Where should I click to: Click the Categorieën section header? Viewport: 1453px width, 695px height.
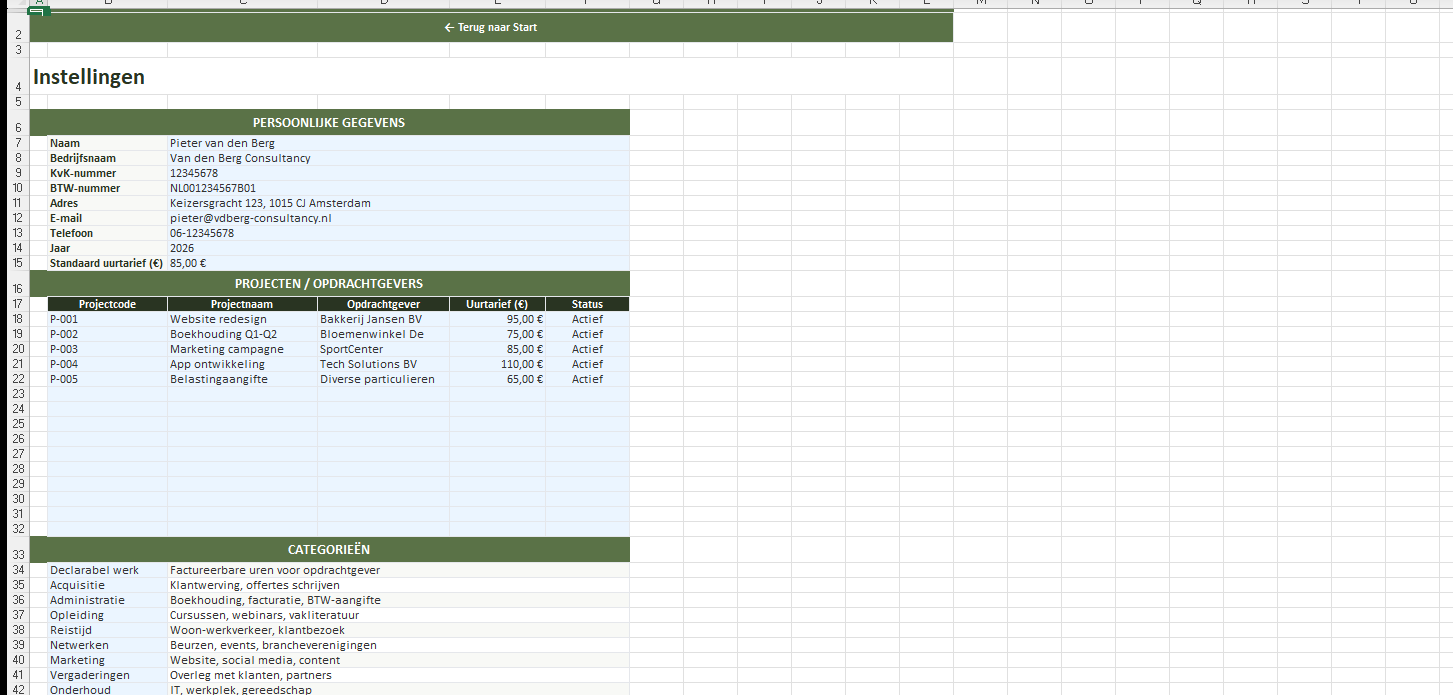[329, 550]
